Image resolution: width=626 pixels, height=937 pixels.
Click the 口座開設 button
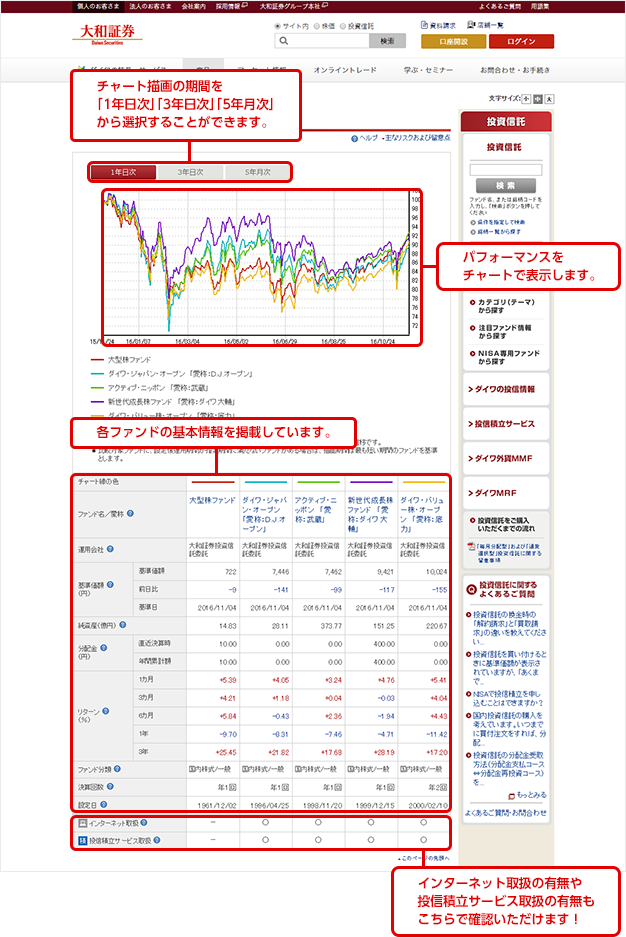click(453, 41)
